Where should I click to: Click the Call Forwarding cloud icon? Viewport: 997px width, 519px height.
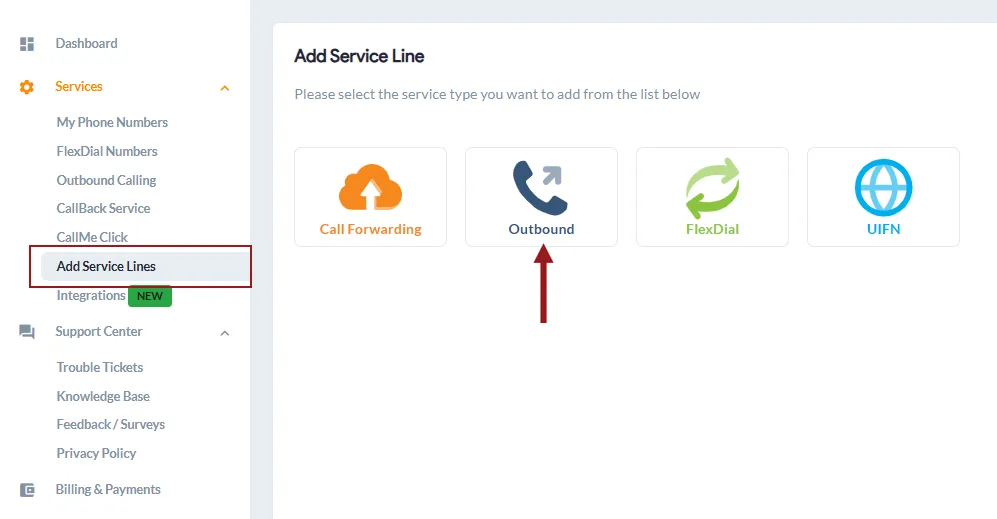click(370, 187)
